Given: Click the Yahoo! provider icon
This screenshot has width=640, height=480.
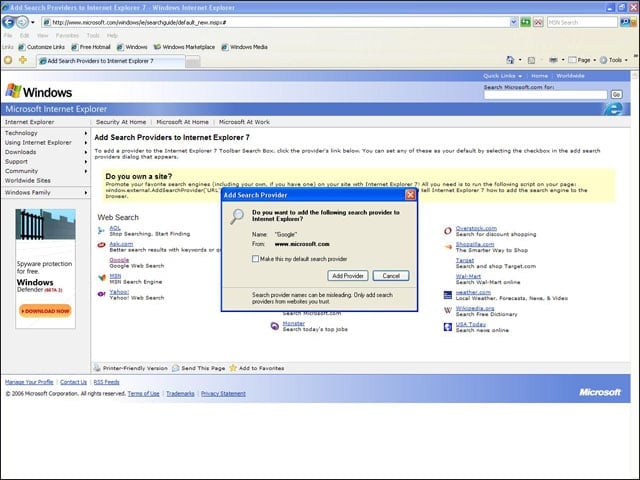Looking at the screenshot, I should [x=101, y=294].
